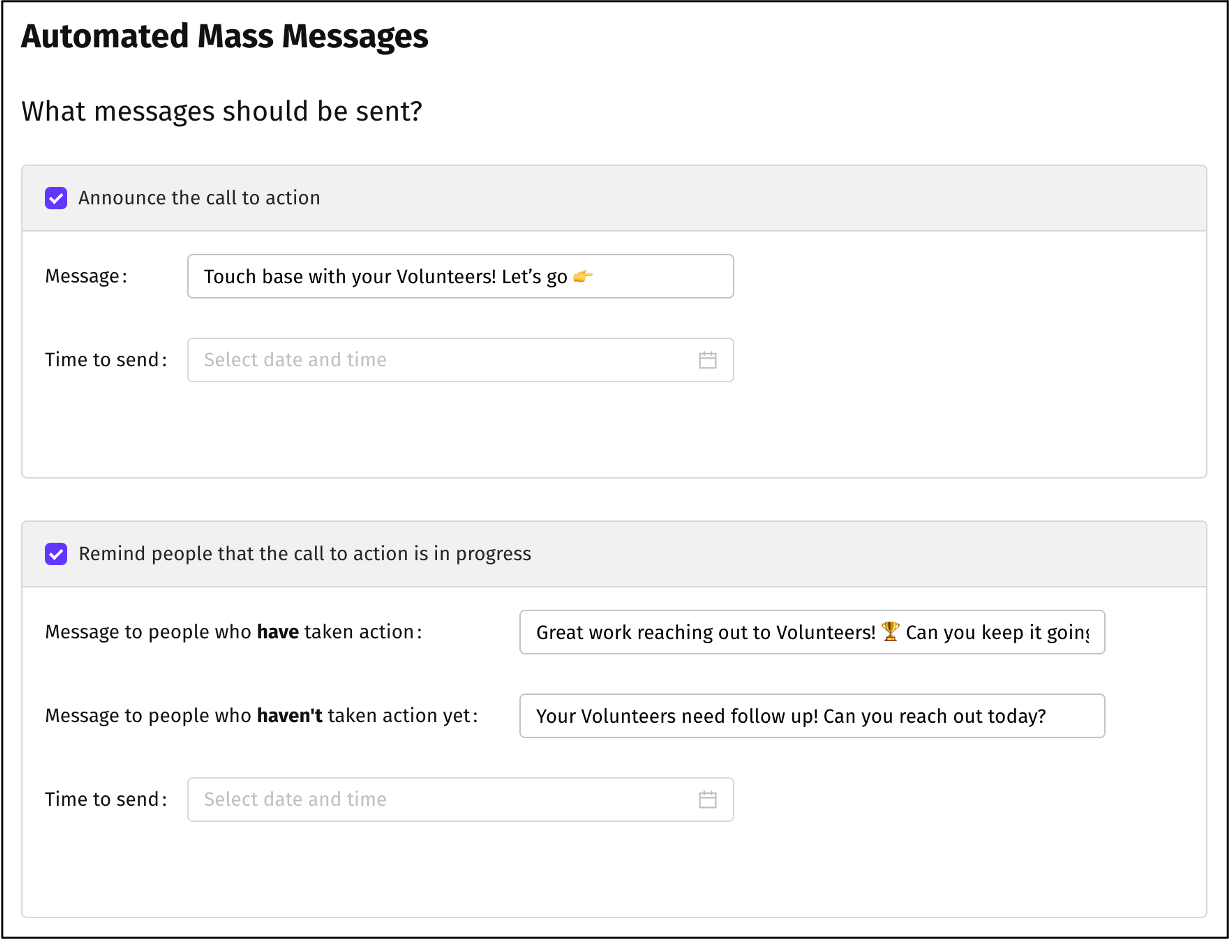Click 'Time to send:' label in reminder section
The height and width of the screenshot is (940, 1230).
(106, 800)
